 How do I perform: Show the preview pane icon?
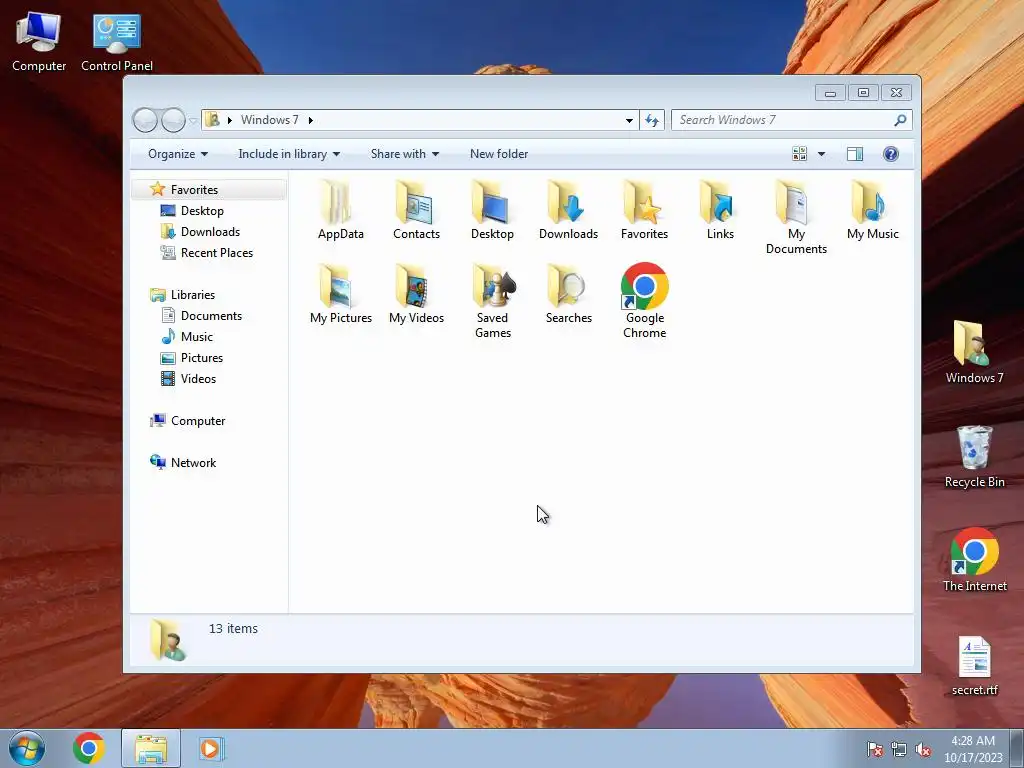point(854,153)
